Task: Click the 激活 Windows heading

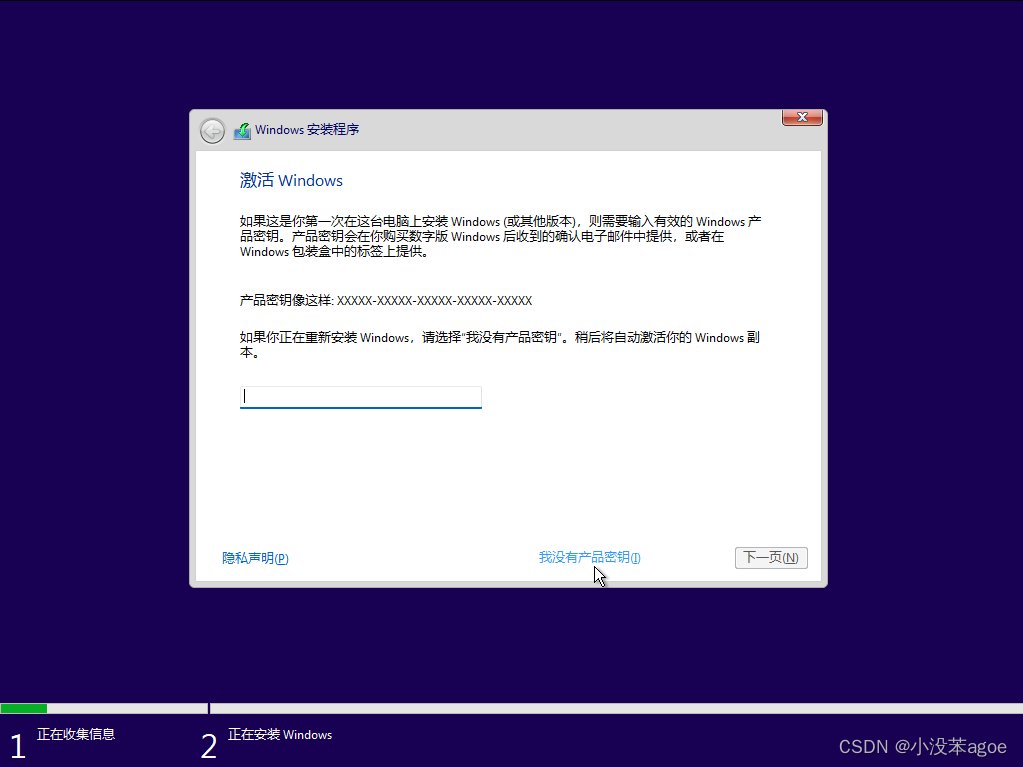Action: point(291,180)
